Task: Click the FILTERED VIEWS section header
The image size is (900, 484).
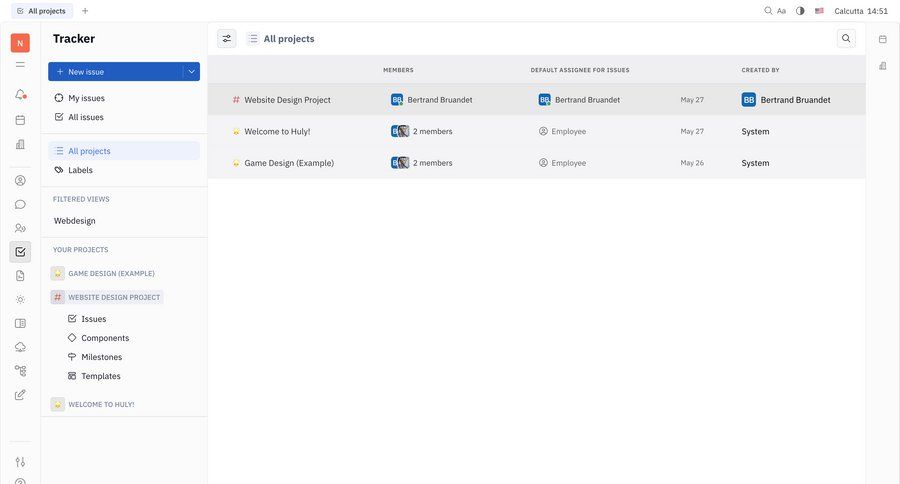Action: click(81, 199)
